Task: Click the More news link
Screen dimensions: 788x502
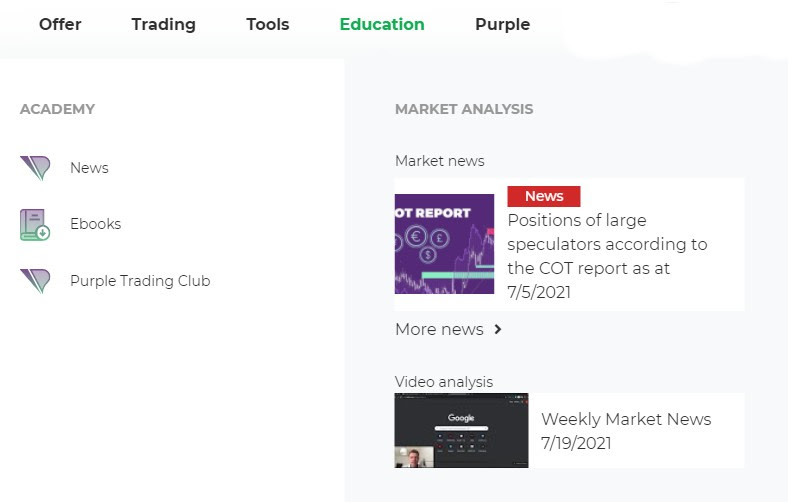Action: click(439, 329)
